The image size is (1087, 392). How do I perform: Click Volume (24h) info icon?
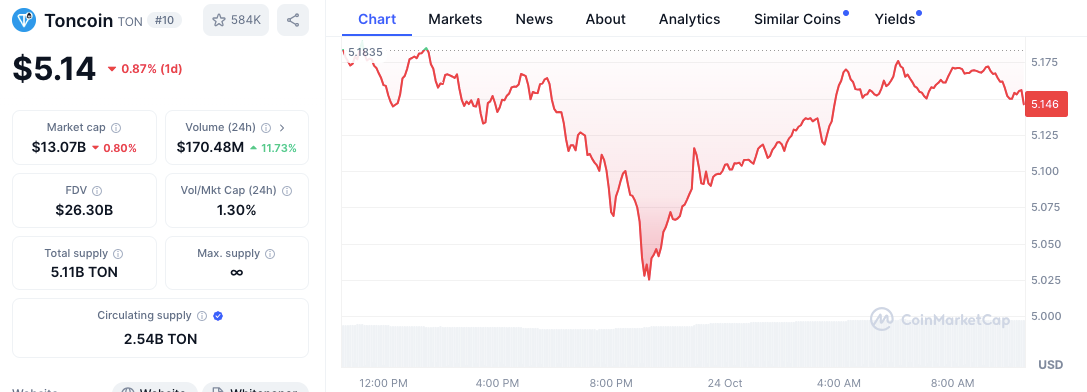coord(266,128)
